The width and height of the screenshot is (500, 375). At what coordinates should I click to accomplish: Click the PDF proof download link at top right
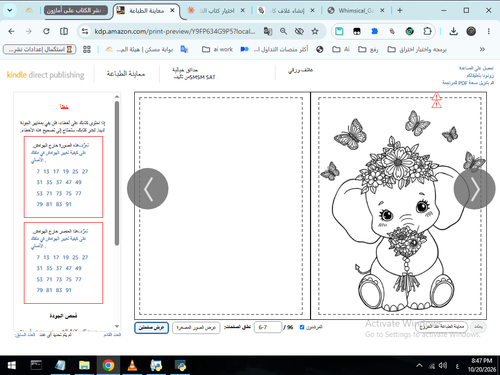pyautogui.click(x=467, y=82)
